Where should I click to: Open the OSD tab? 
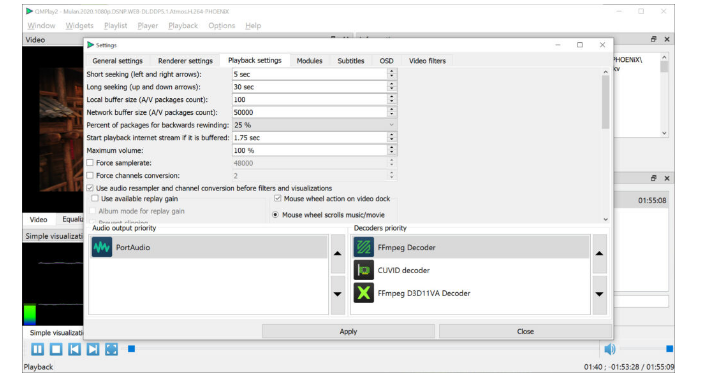(x=386, y=61)
